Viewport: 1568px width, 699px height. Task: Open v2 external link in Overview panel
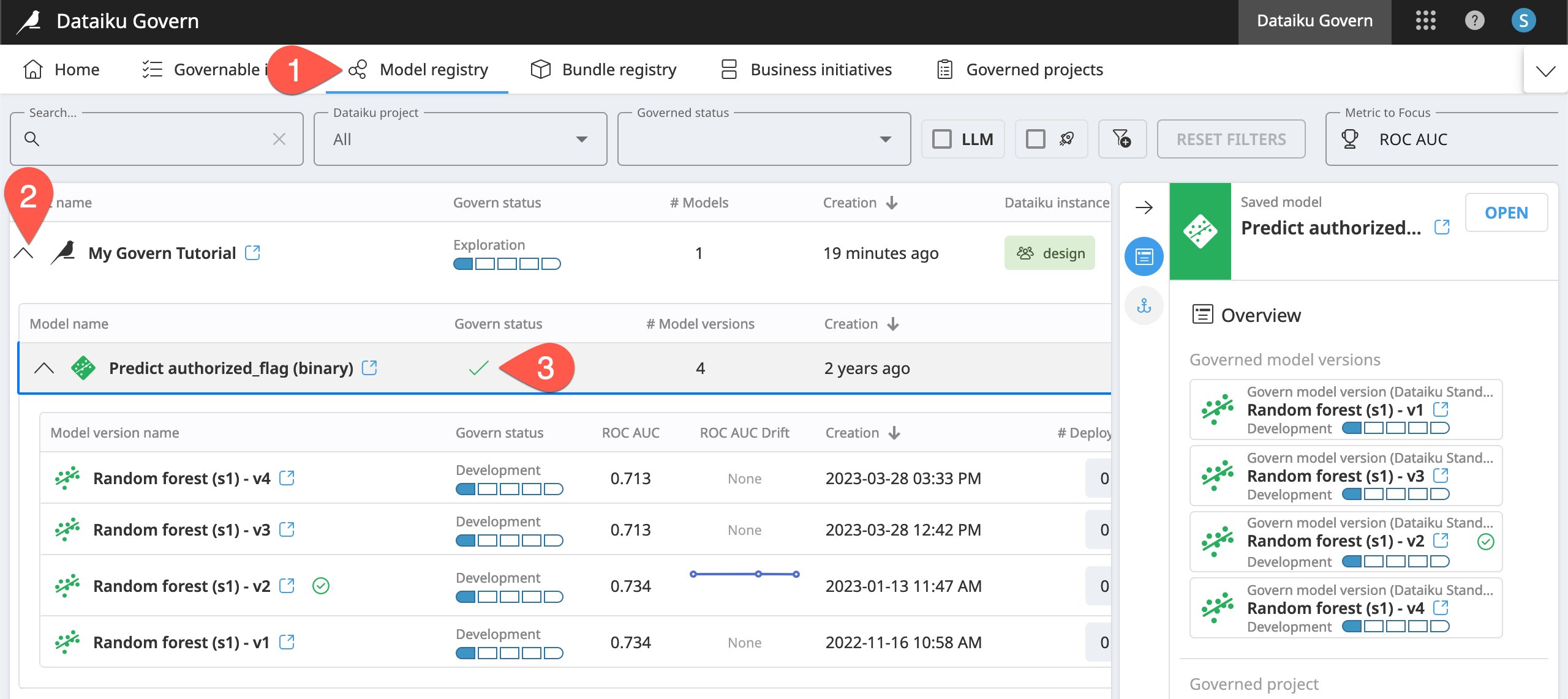coord(1441,540)
